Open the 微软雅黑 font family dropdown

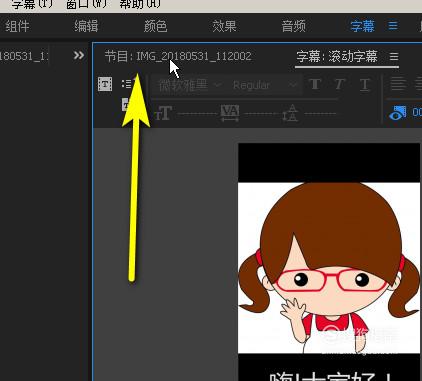pos(190,85)
